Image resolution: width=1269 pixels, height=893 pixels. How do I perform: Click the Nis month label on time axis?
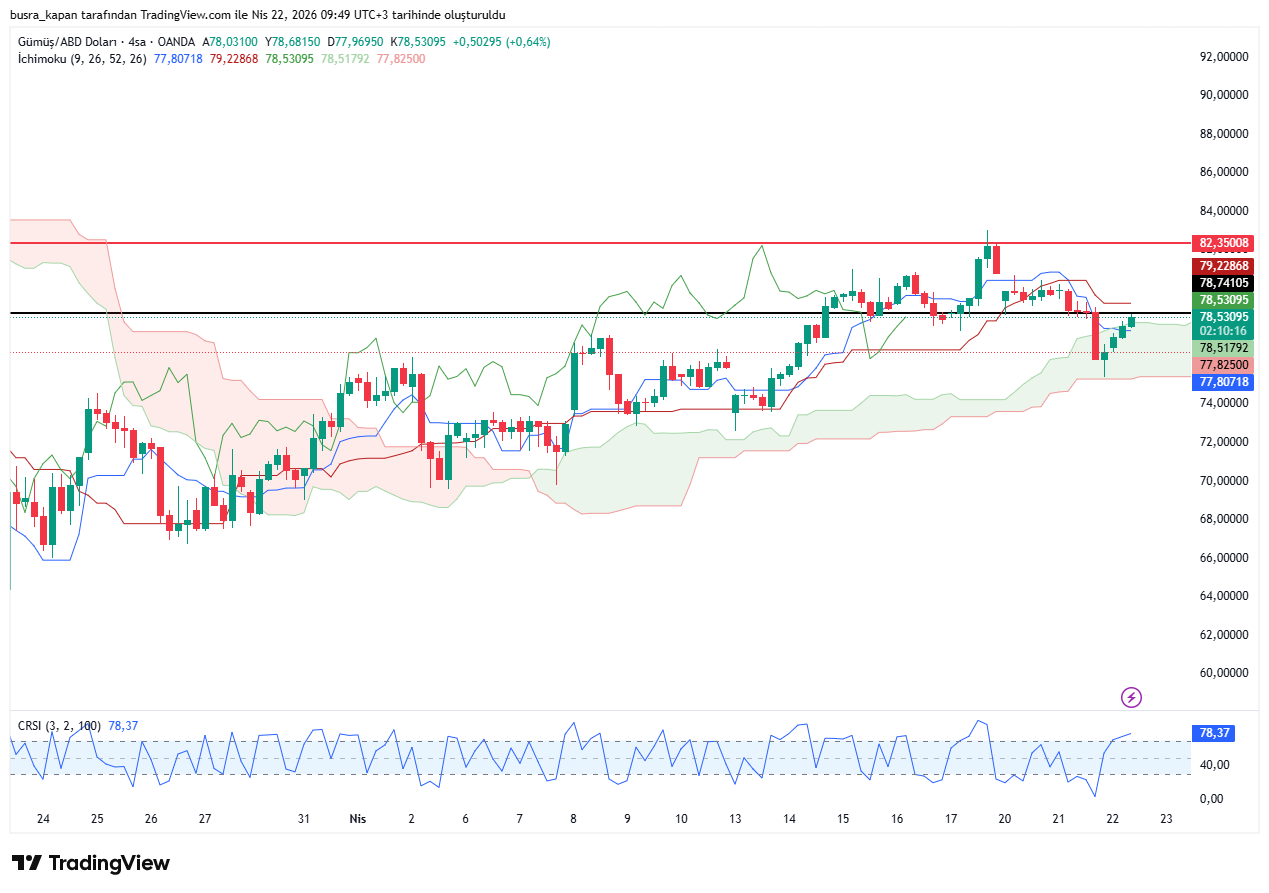point(357,818)
